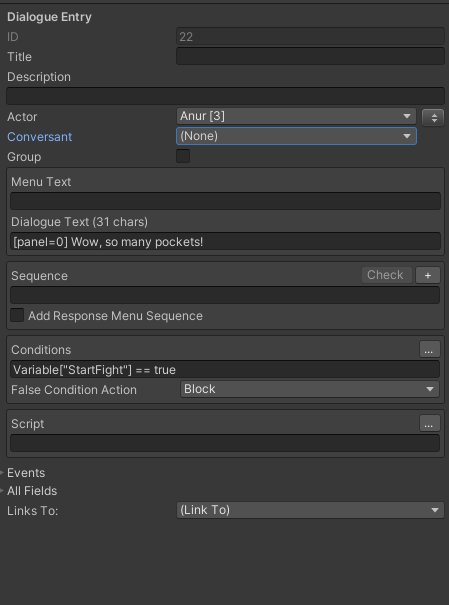Click into the Description text field
Screen dimensions: 449x605
(225, 96)
